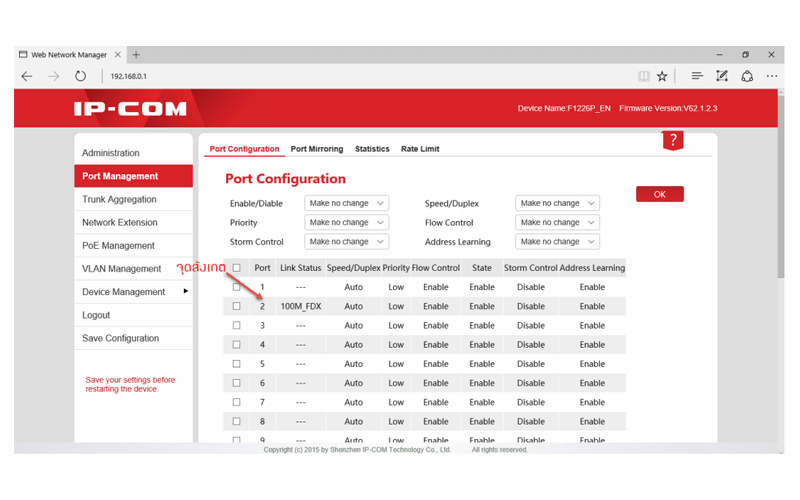This screenshot has width=800, height=500.
Task: Check the box for port 2
Action: click(236, 306)
